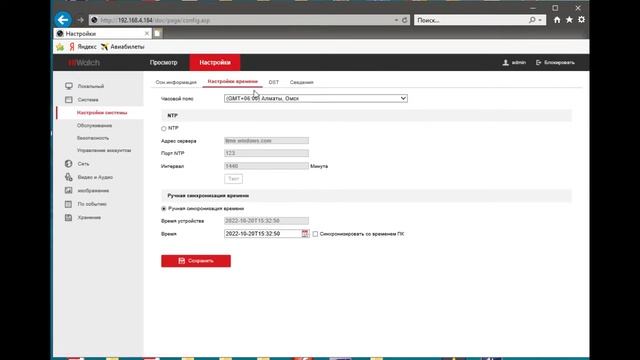Open Изображение section in sidebar

[93, 191]
